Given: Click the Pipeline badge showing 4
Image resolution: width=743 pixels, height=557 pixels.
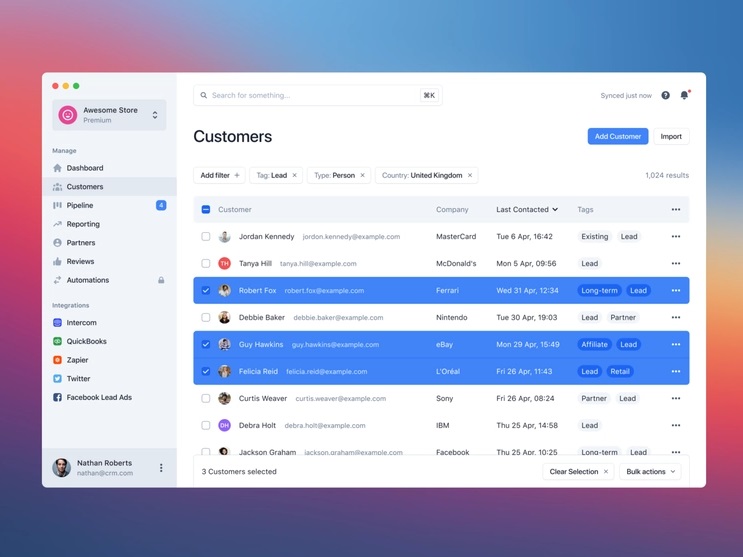Looking at the screenshot, I should coord(161,205).
